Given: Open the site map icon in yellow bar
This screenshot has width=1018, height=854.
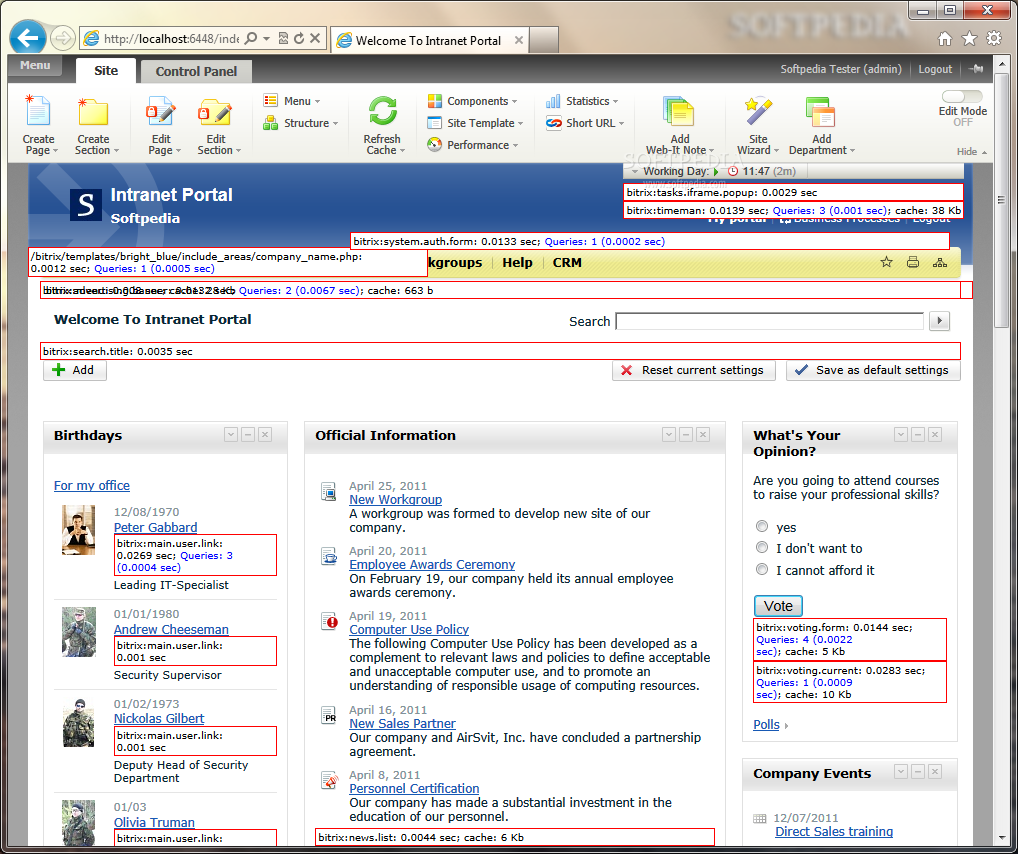Looking at the screenshot, I should point(939,262).
